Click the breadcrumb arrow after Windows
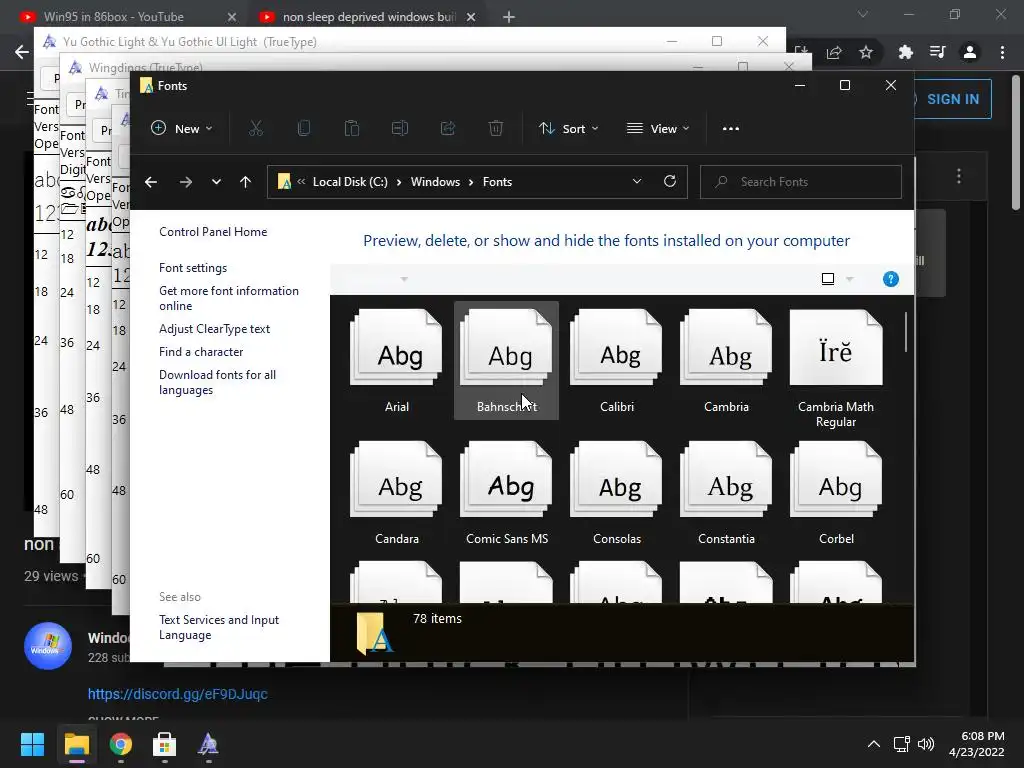1024x768 pixels. (471, 182)
